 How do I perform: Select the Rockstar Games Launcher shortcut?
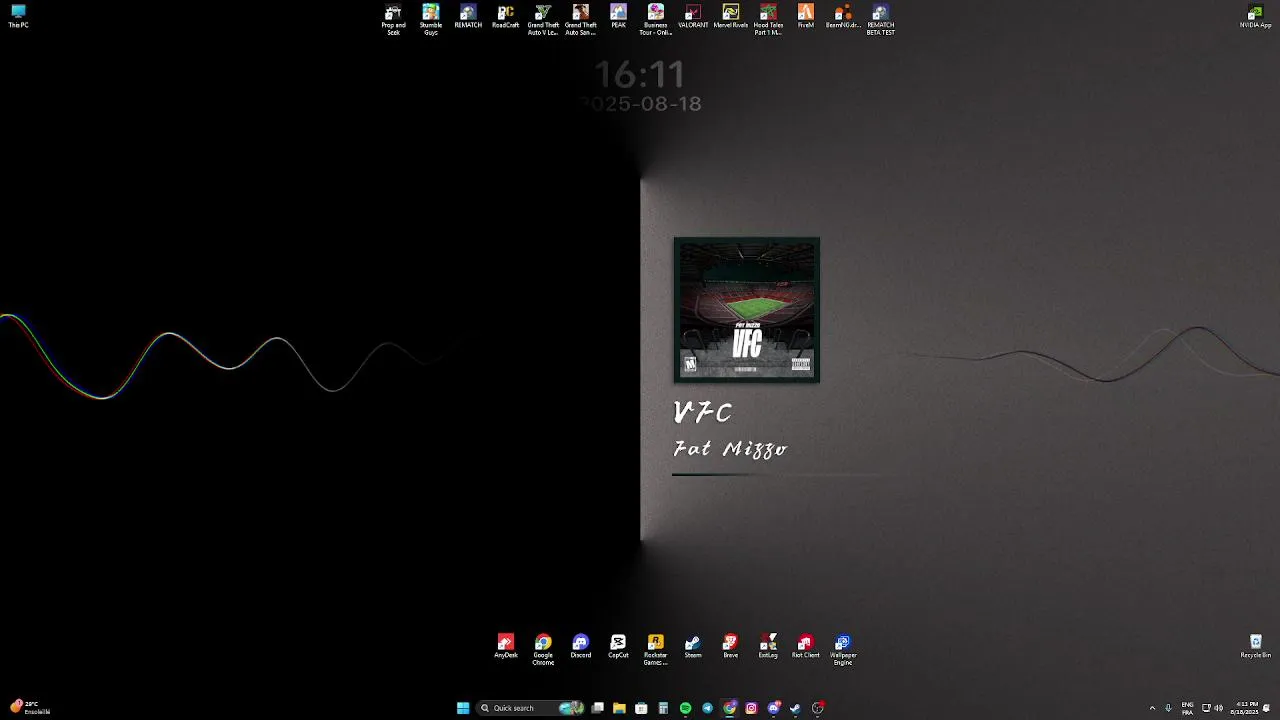pos(656,650)
